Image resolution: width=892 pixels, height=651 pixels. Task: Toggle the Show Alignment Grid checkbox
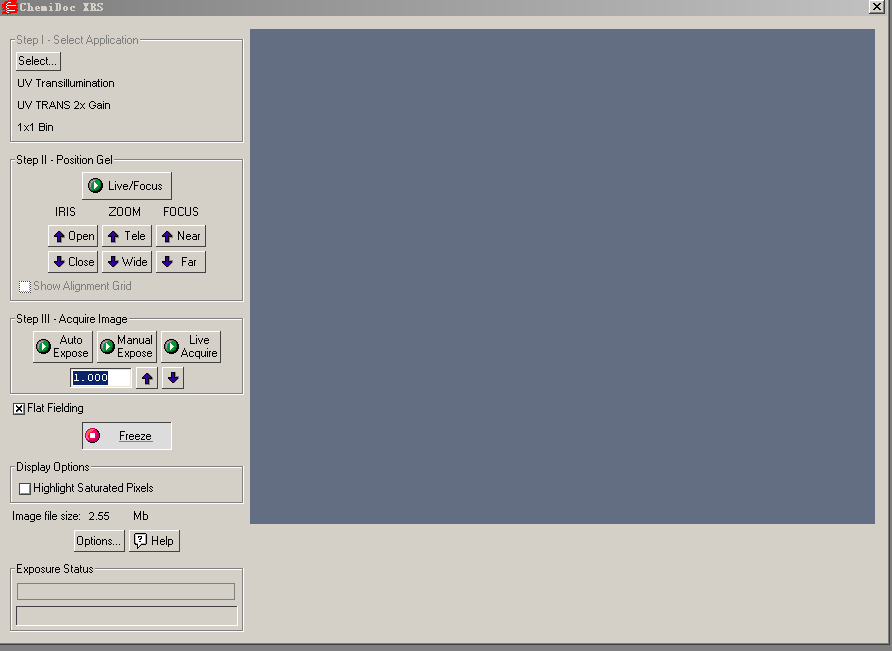point(25,287)
